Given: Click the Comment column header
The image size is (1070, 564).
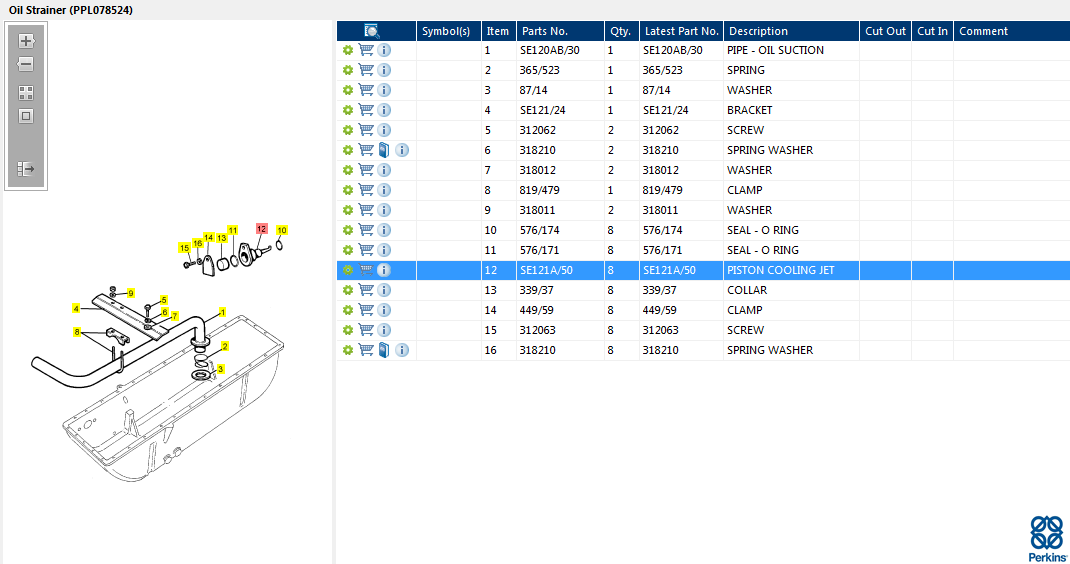Looking at the screenshot, I should point(1011,31).
